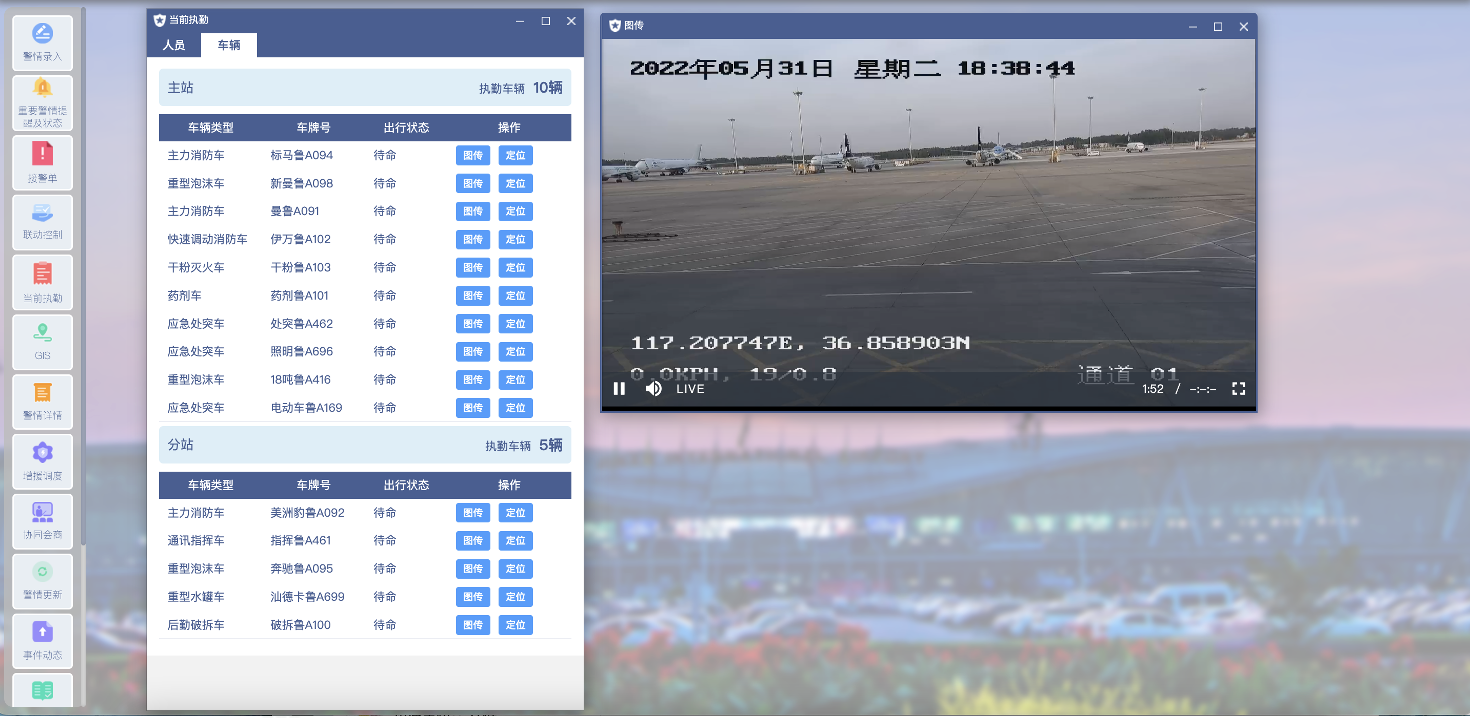Click the green book icon at sidebar bottom
The image size is (1470, 718).
coord(42,692)
